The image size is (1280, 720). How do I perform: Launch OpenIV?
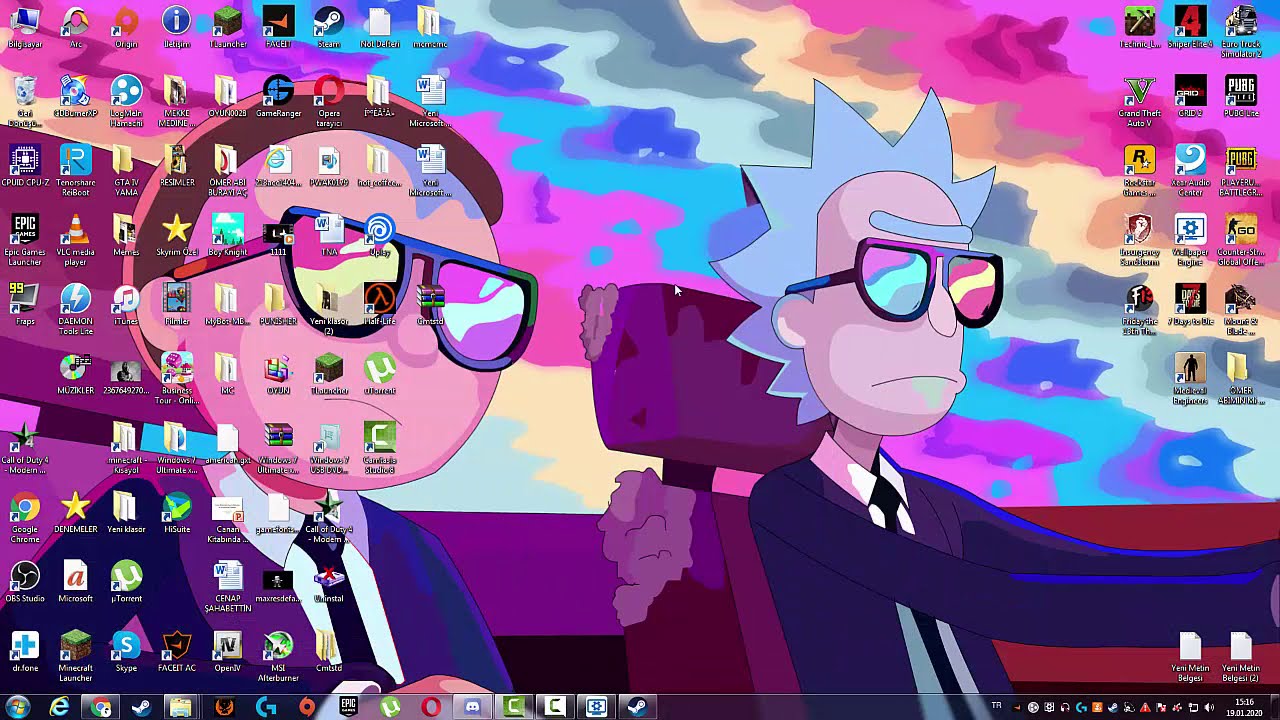coord(228,650)
